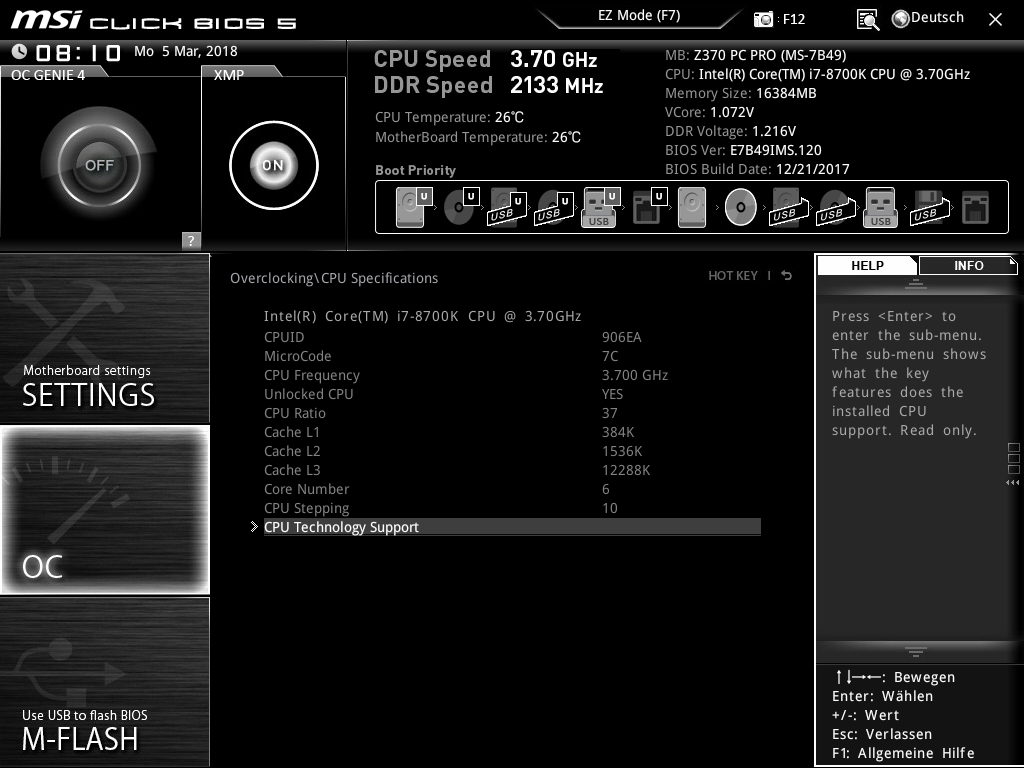
Task: Click the Unlocked CPU value YES
Action: (612, 394)
